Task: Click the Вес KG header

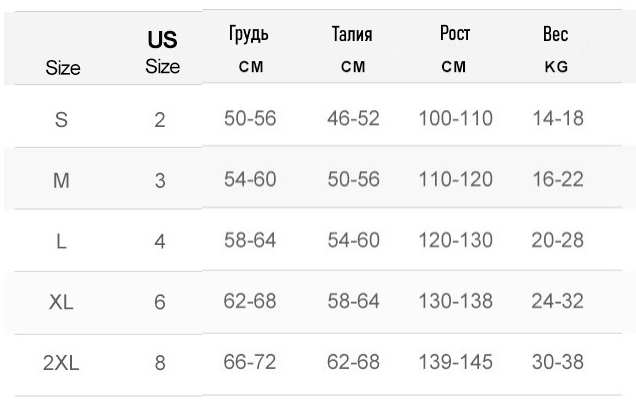Action: coord(556,49)
